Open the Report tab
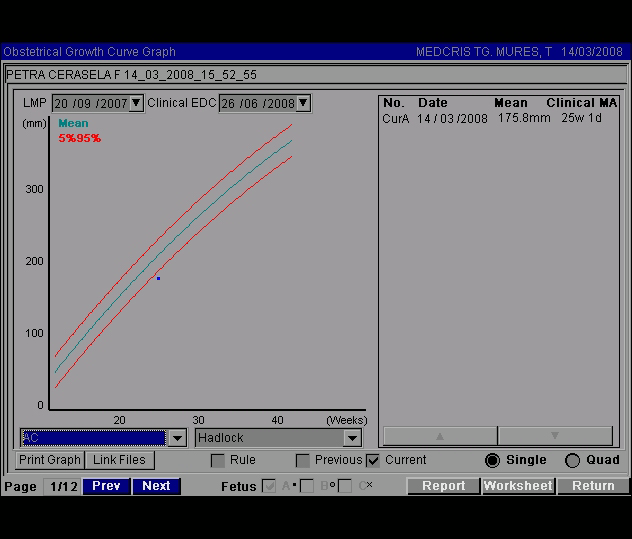The height and width of the screenshot is (539, 632). 443,486
